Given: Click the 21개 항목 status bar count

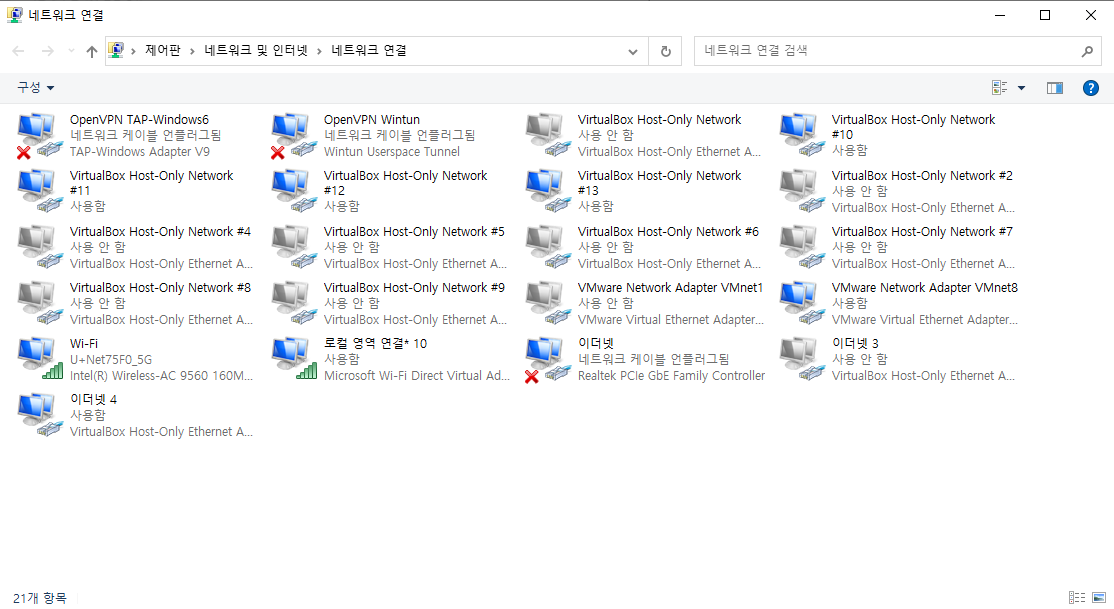Looking at the screenshot, I should tap(40, 598).
